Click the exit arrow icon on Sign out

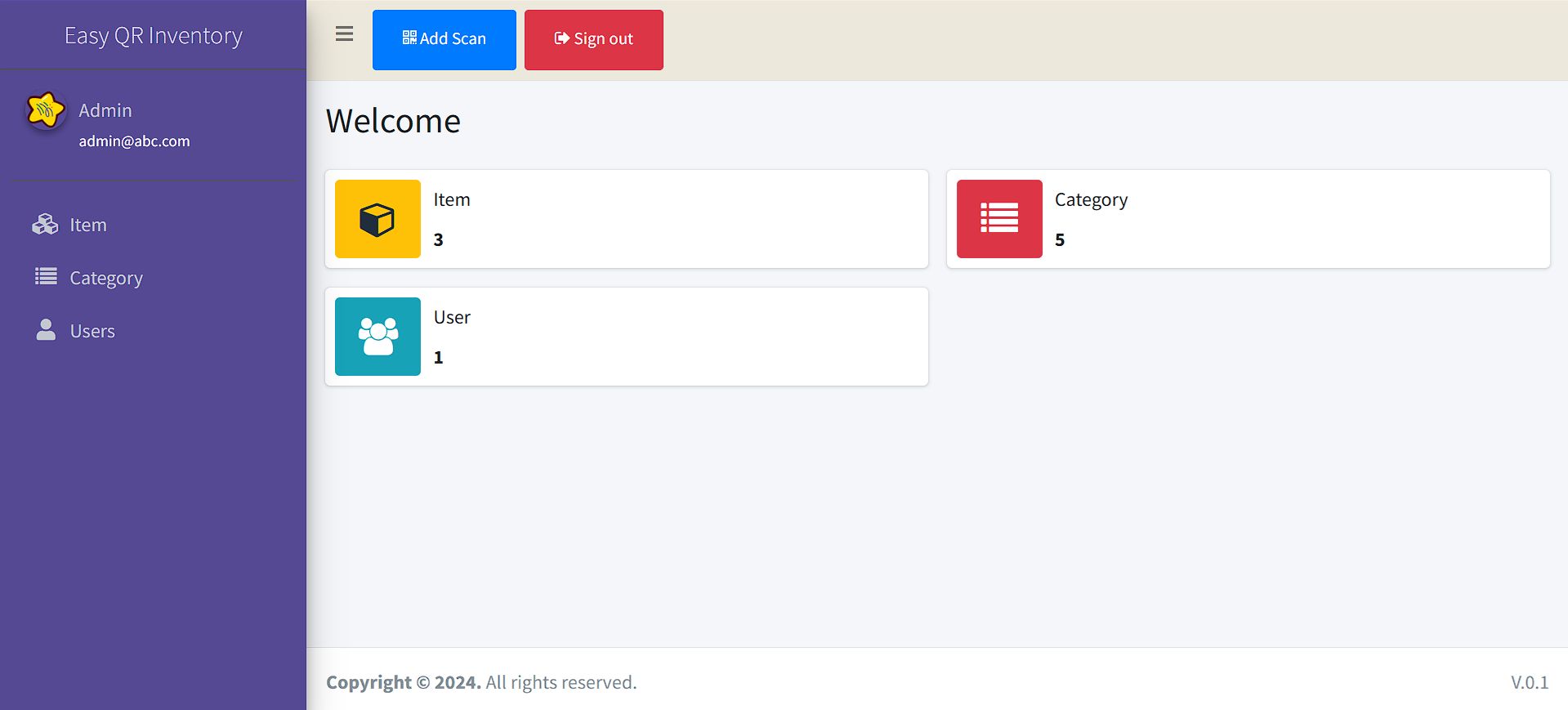(x=561, y=38)
